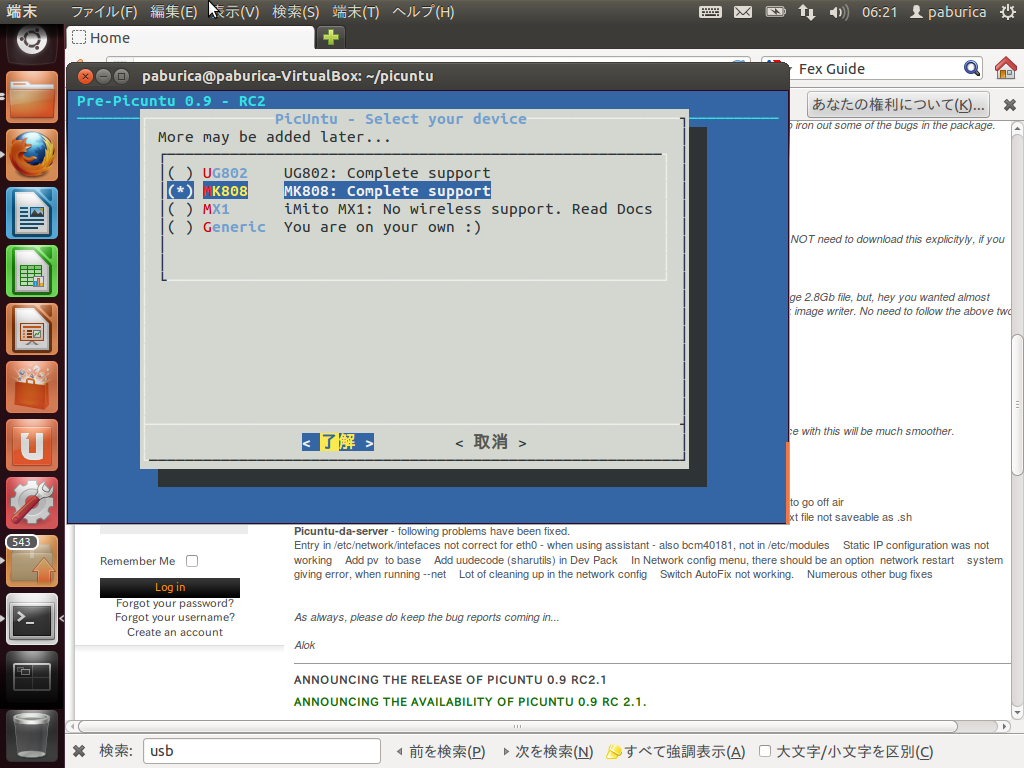Viewport: 1024px width, 768px height.
Task: Add a new browser tab with plus
Action: pyautogui.click(x=330, y=37)
